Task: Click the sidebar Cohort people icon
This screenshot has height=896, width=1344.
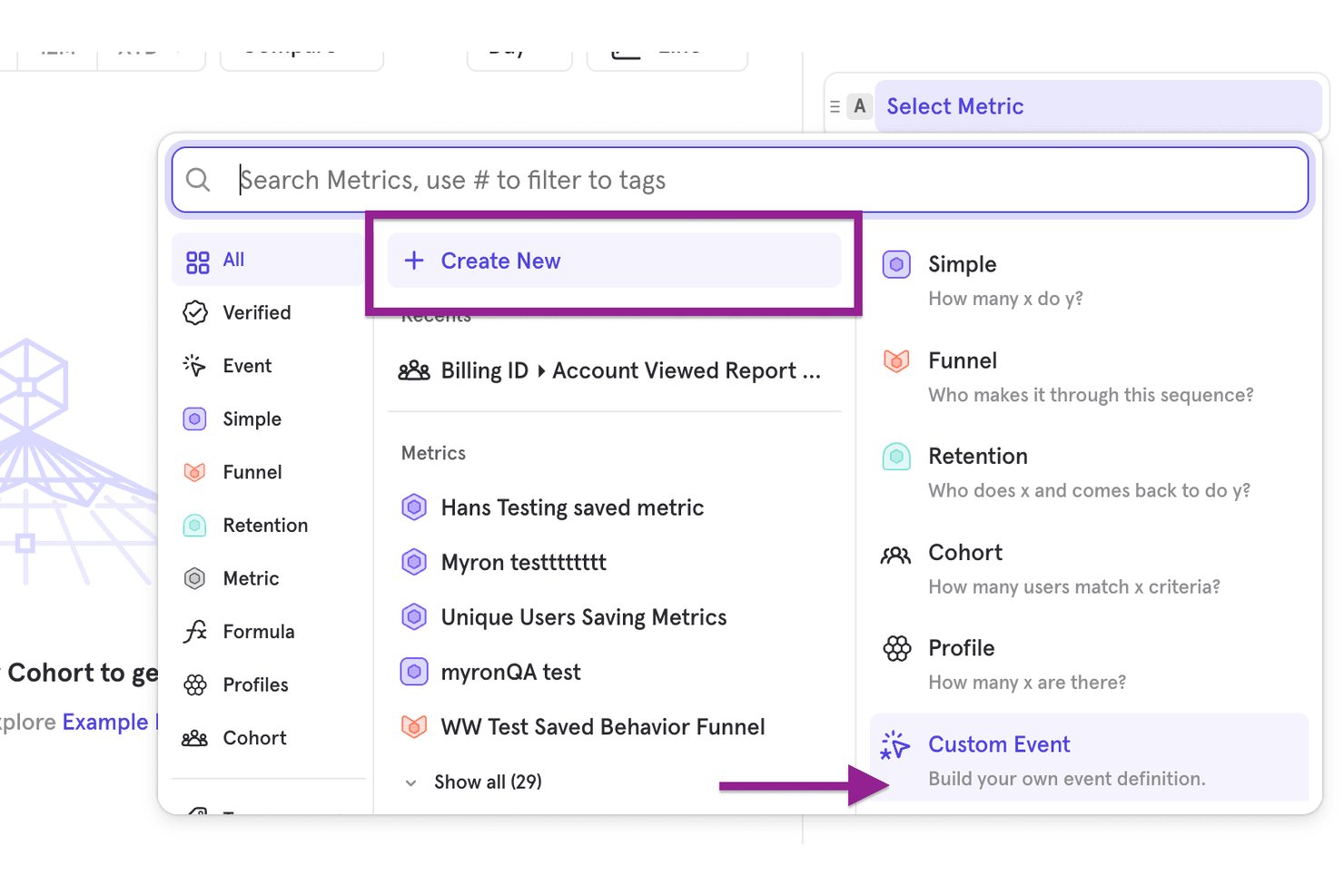Action: coord(195,738)
